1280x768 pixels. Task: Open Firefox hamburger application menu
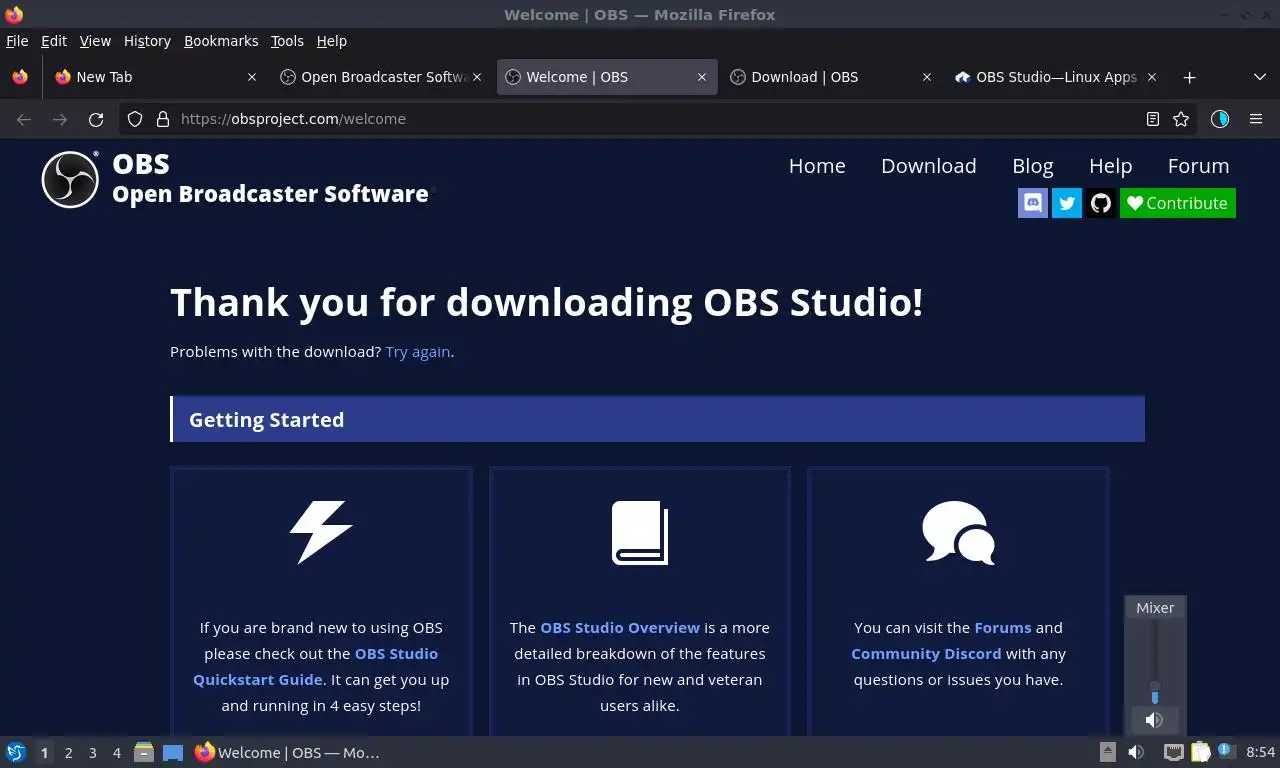(1256, 119)
